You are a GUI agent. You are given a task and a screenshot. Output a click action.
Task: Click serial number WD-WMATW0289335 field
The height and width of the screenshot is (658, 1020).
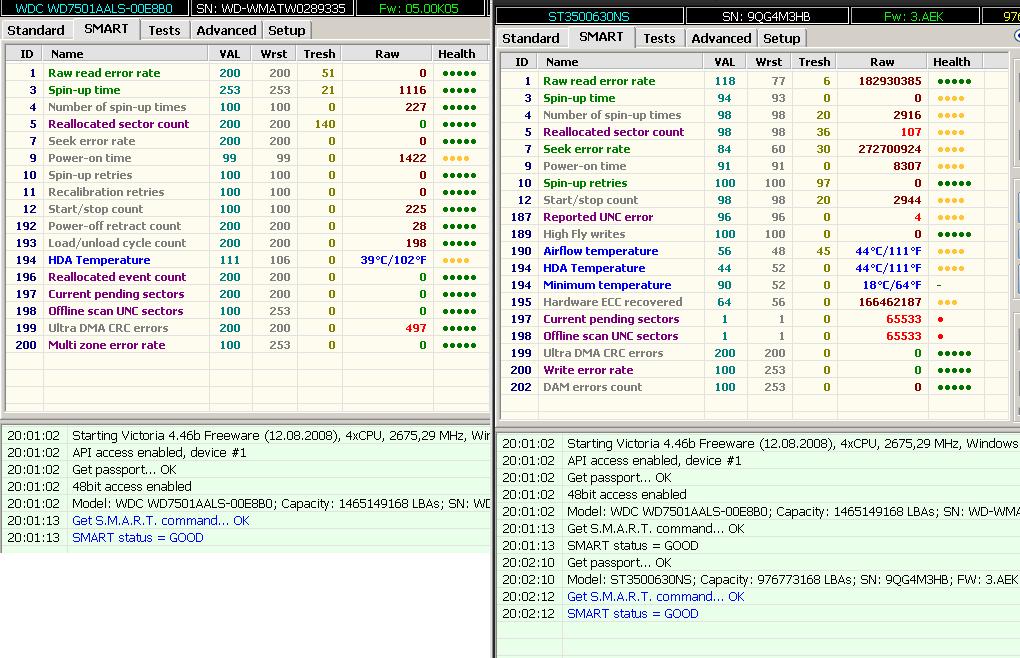coord(271,8)
